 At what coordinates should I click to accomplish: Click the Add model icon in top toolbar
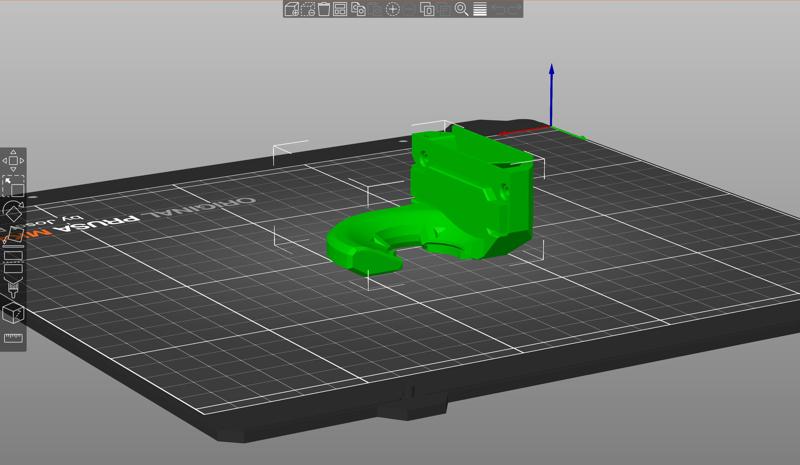click(292, 9)
